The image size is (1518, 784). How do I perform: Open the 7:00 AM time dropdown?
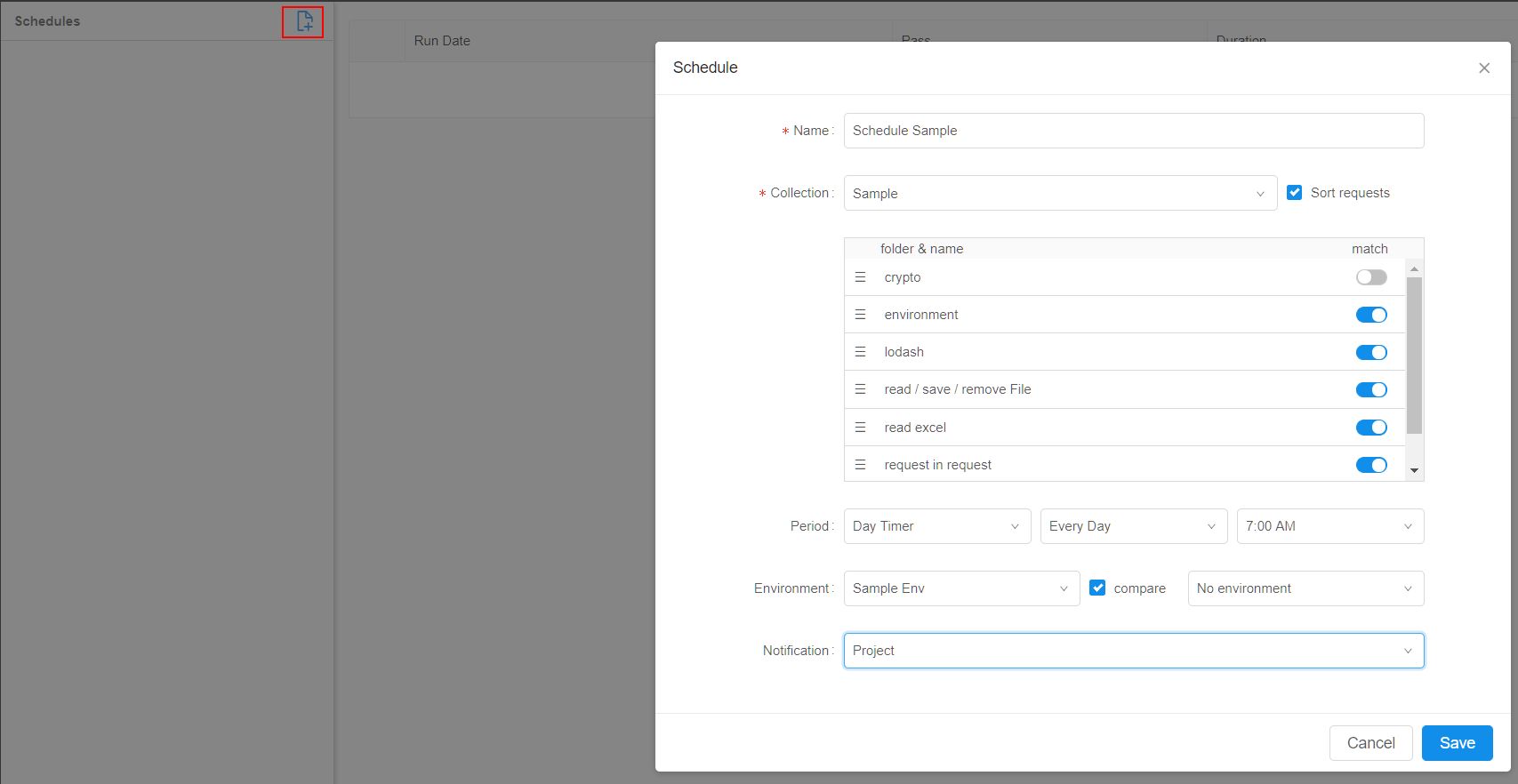click(x=1330, y=526)
